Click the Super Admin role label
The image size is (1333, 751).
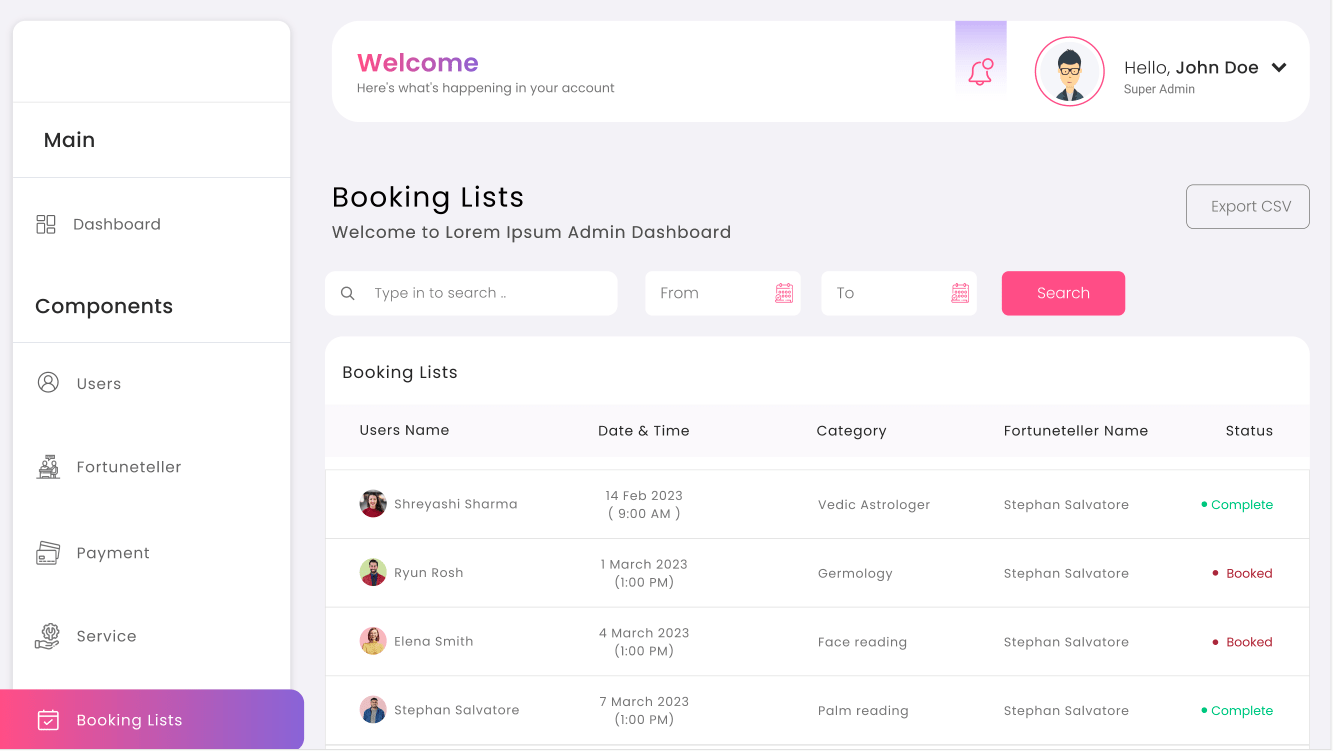click(1159, 89)
